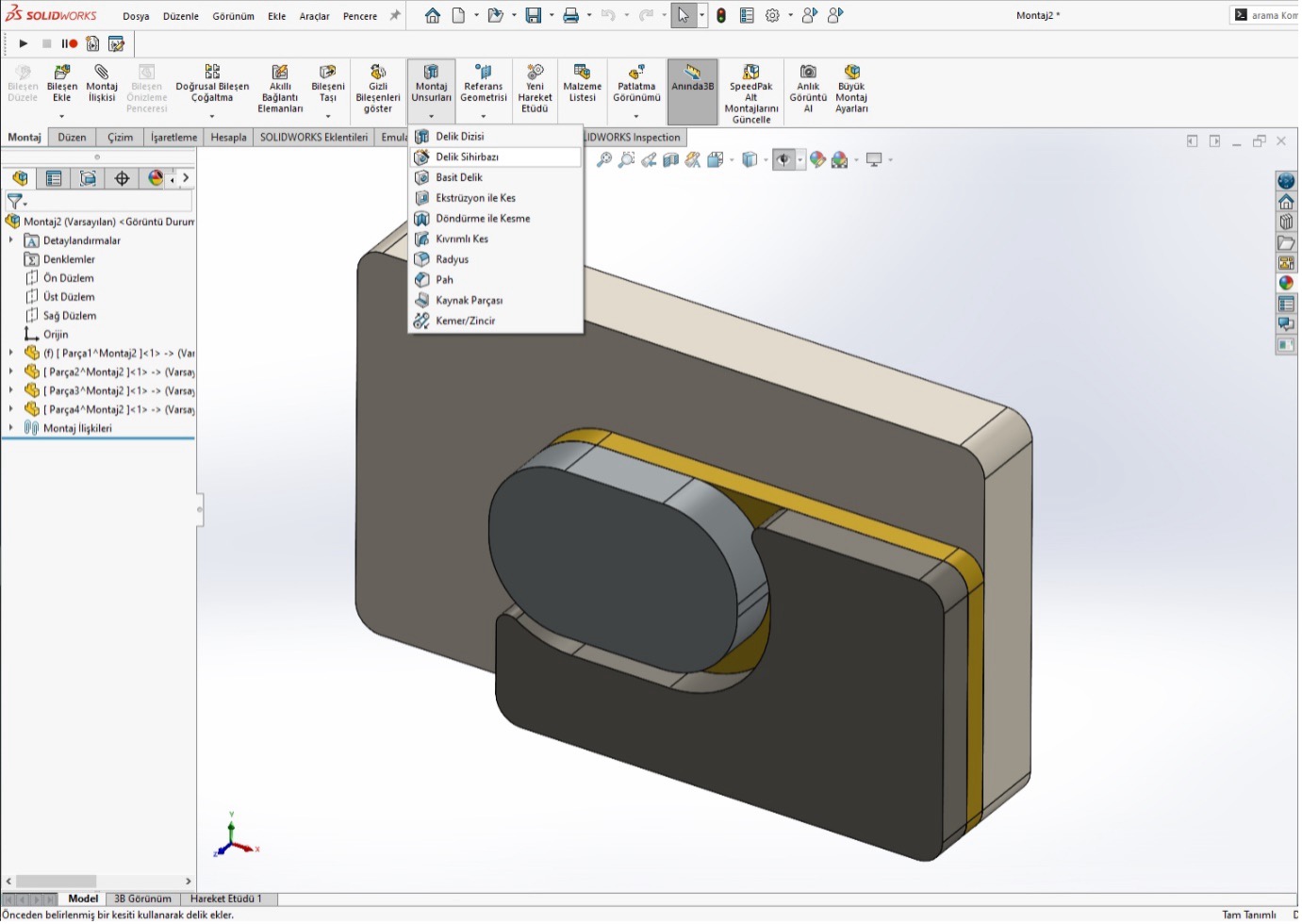
Task: Toggle Hide/Show Items eye button
Action: 783,160
